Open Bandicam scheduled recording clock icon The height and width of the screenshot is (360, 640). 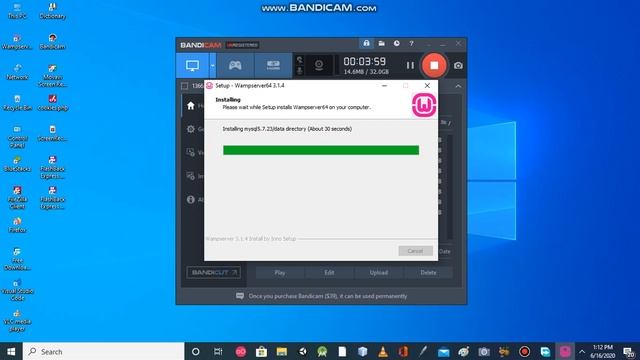click(396, 43)
